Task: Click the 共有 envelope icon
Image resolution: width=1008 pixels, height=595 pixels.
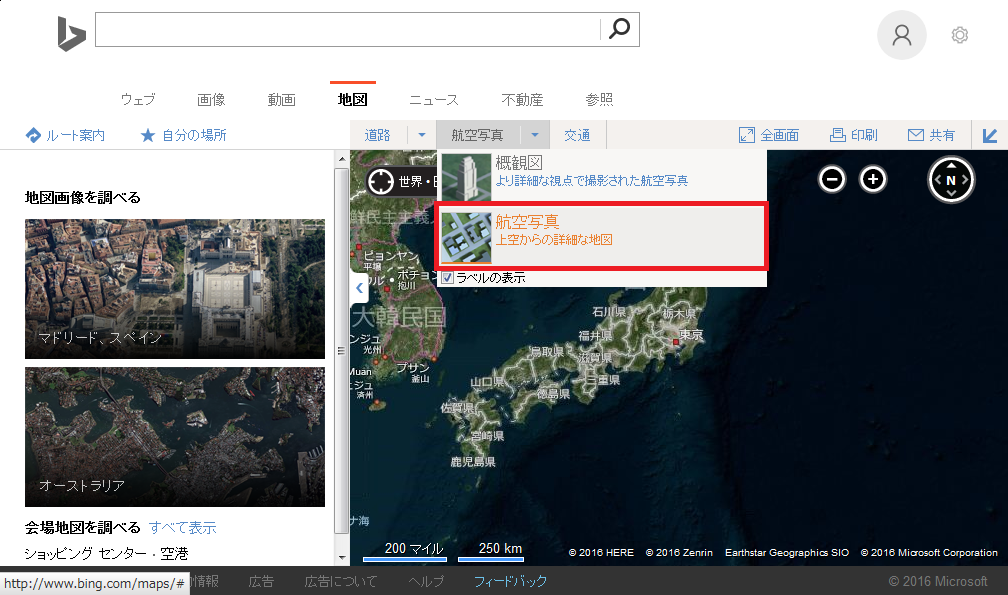Action: coord(915,135)
